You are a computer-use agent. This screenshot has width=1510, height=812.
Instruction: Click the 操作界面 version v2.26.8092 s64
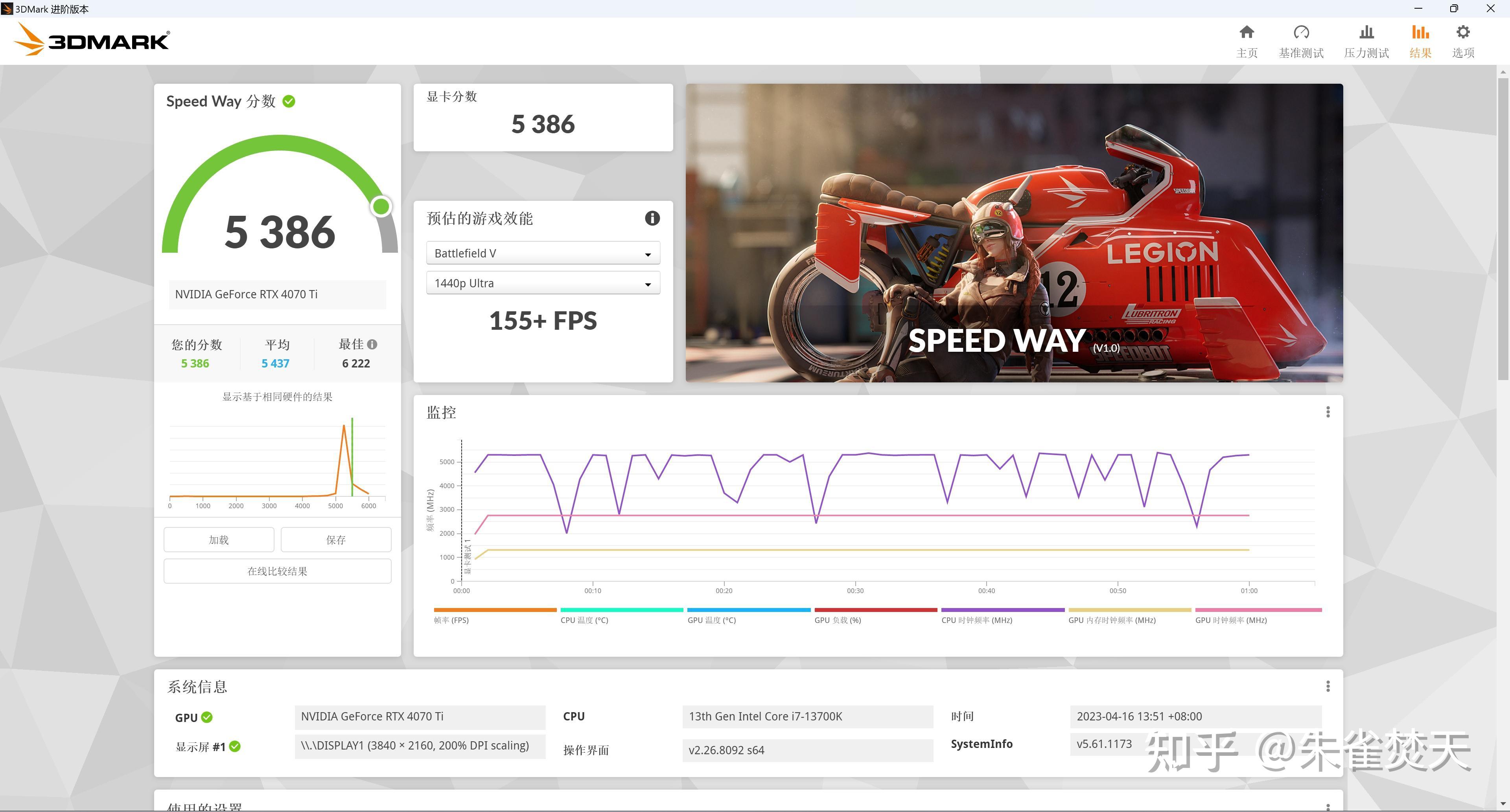pos(808,750)
